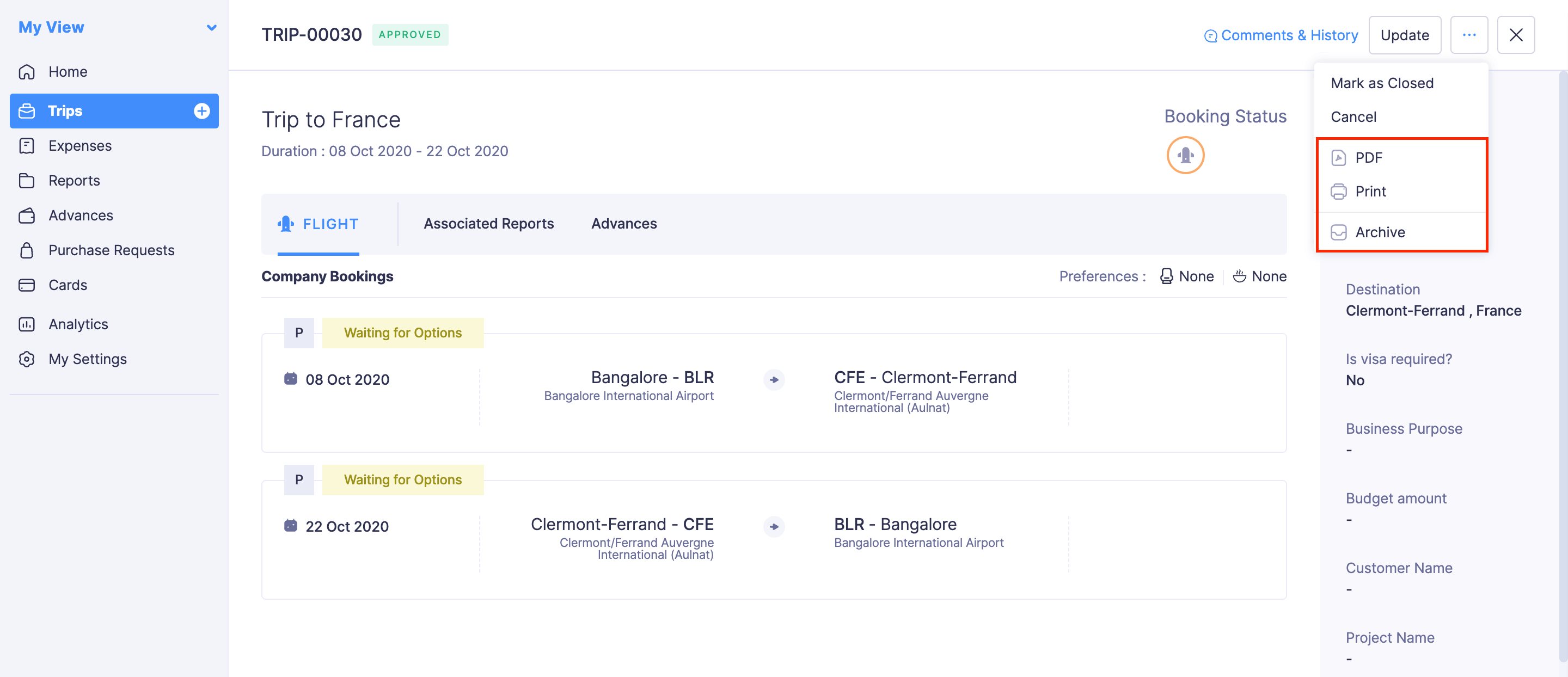1568x677 pixels.
Task: Click the right-side vertical scrollbar
Action: pos(1563,365)
